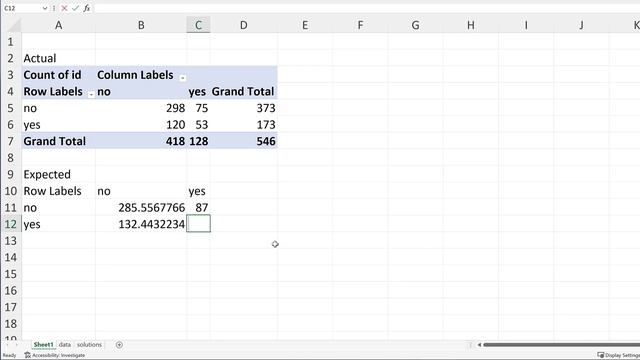This screenshot has height=360, width=640.
Task: Click the cell with value 173
Action: coord(244,124)
